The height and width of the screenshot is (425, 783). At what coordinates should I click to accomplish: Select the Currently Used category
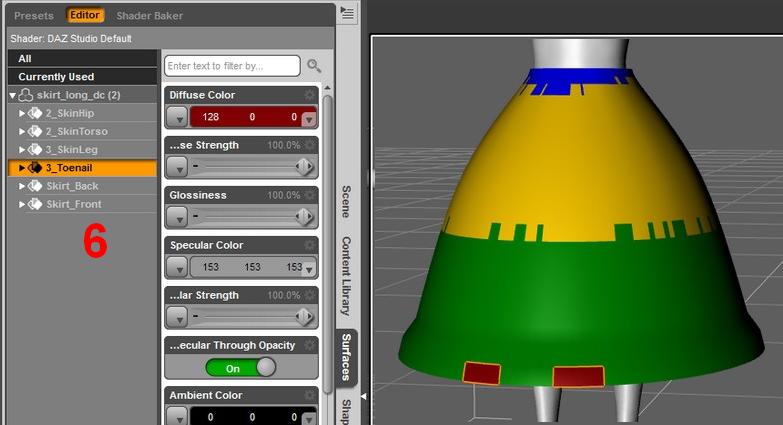point(82,77)
